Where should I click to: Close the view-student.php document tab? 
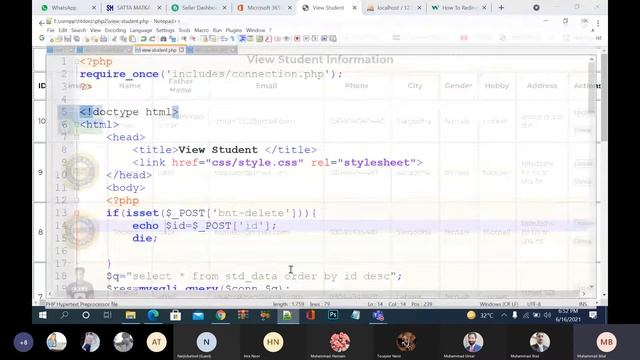pos(182,50)
